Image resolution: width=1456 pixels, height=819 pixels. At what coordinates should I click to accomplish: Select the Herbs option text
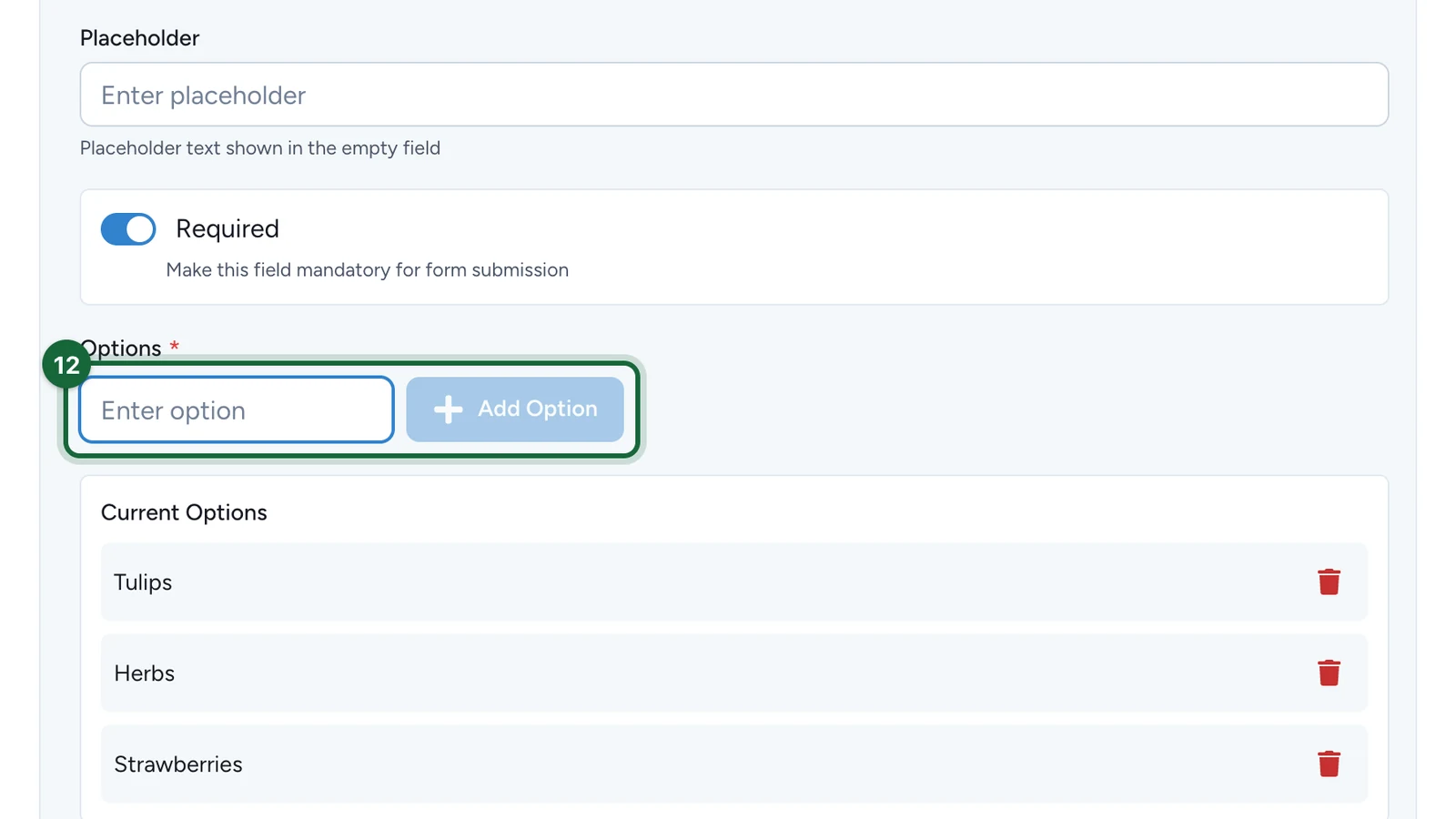[x=145, y=673]
